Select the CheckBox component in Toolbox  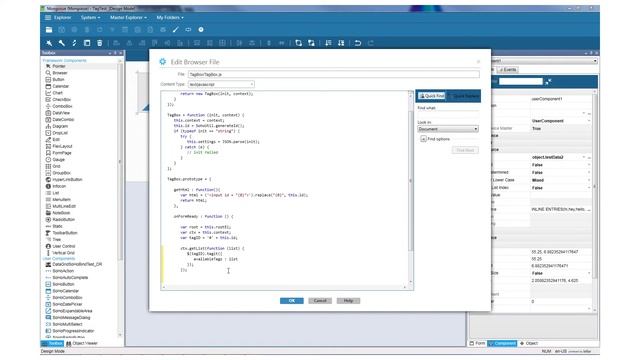click(61, 99)
